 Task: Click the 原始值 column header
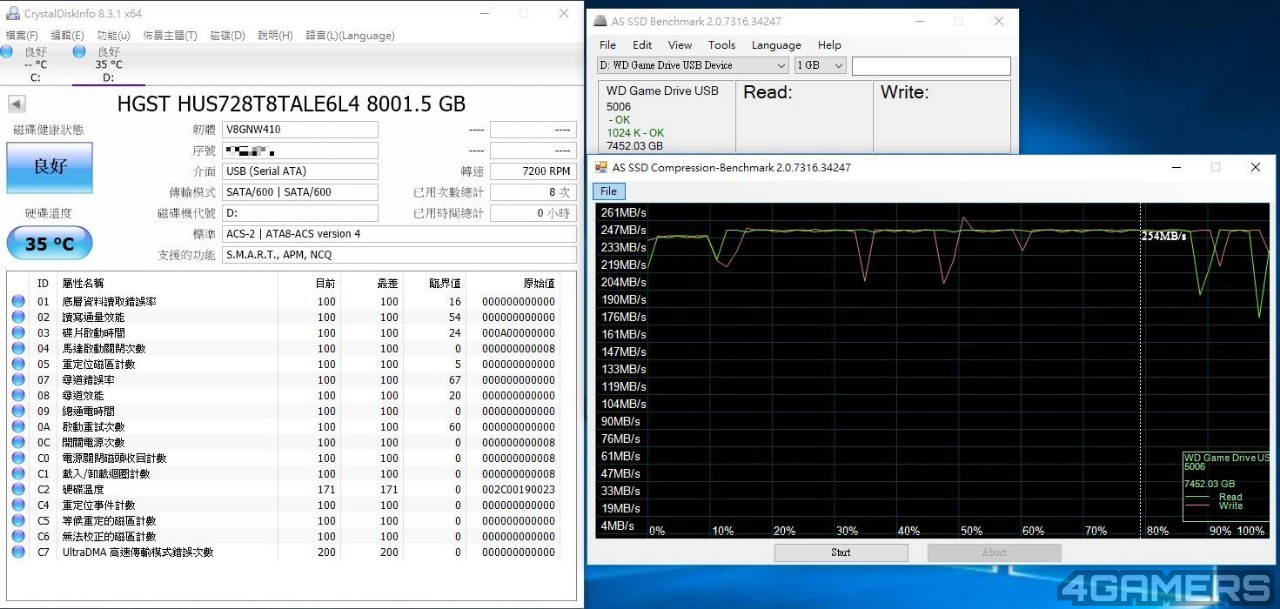pos(537,283)
